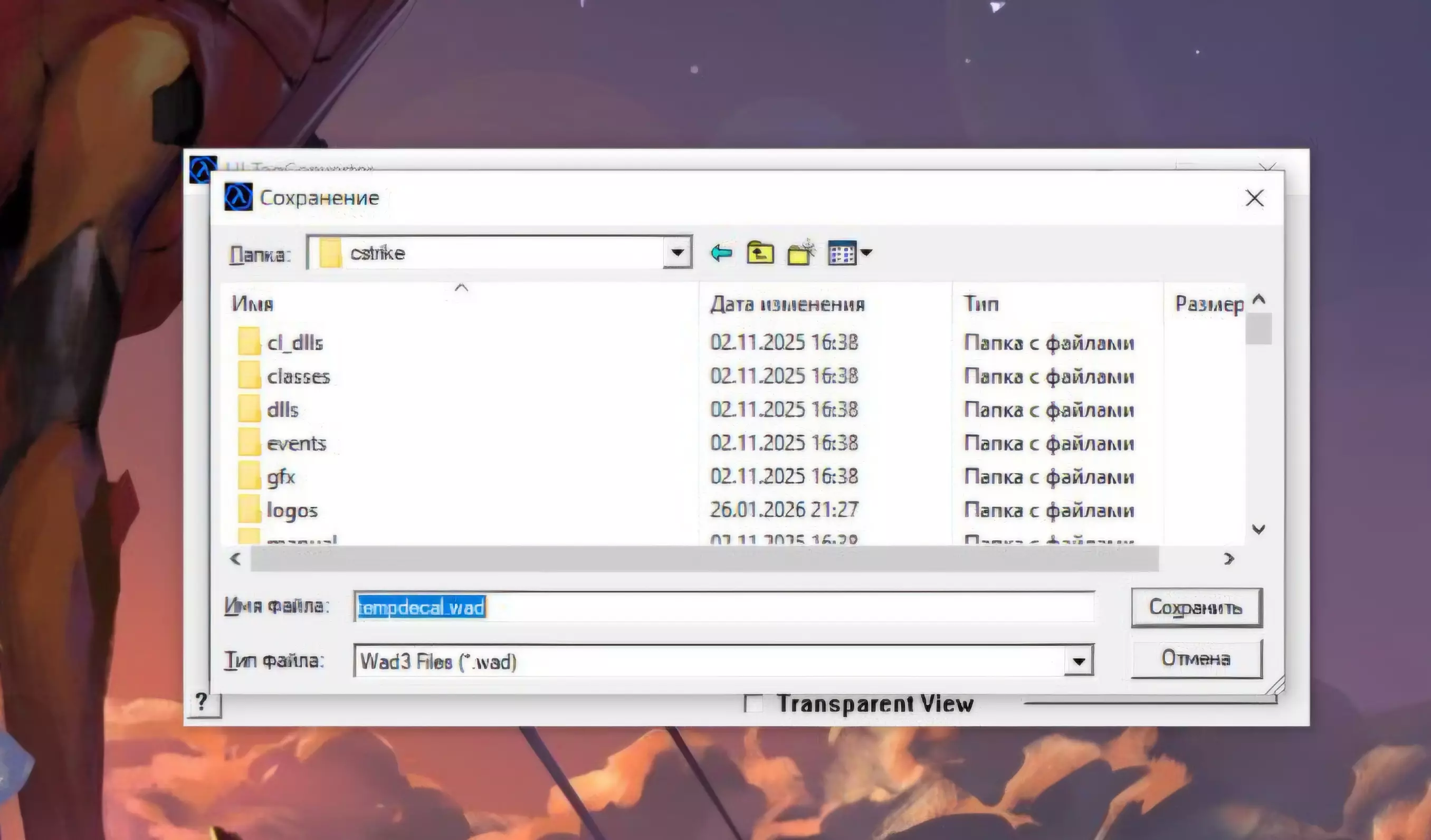Image resolution: width=1431 pixels, height=840 pixels.
Task: Select the gfx folder
Action: pyautogui.click(x=281, y=476)
